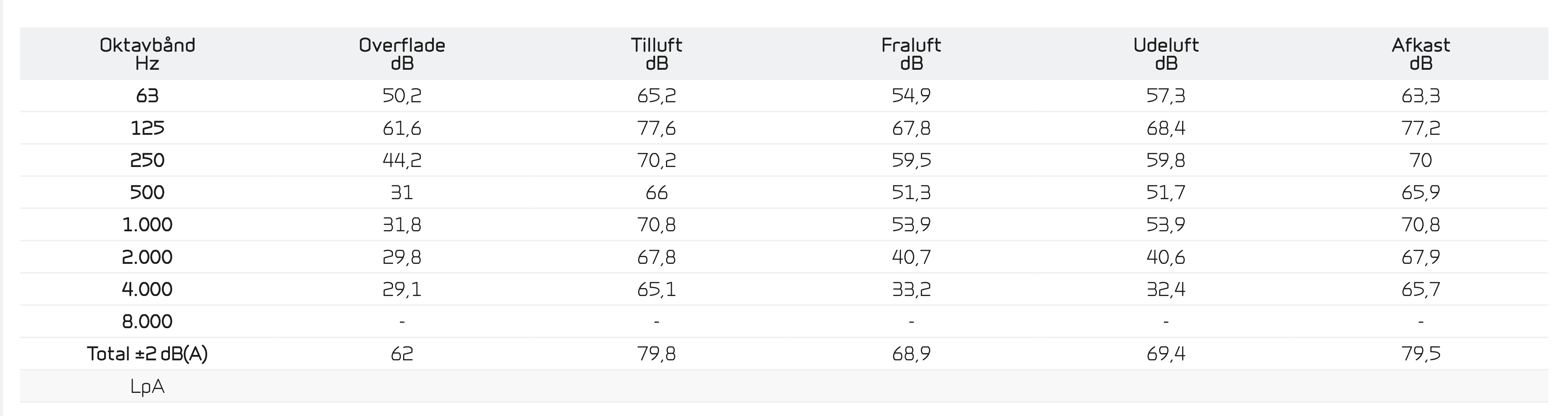Click Tilluft value 70,2 at 250 Hz
Screen dimensions: 1568x416
point(656,160)
